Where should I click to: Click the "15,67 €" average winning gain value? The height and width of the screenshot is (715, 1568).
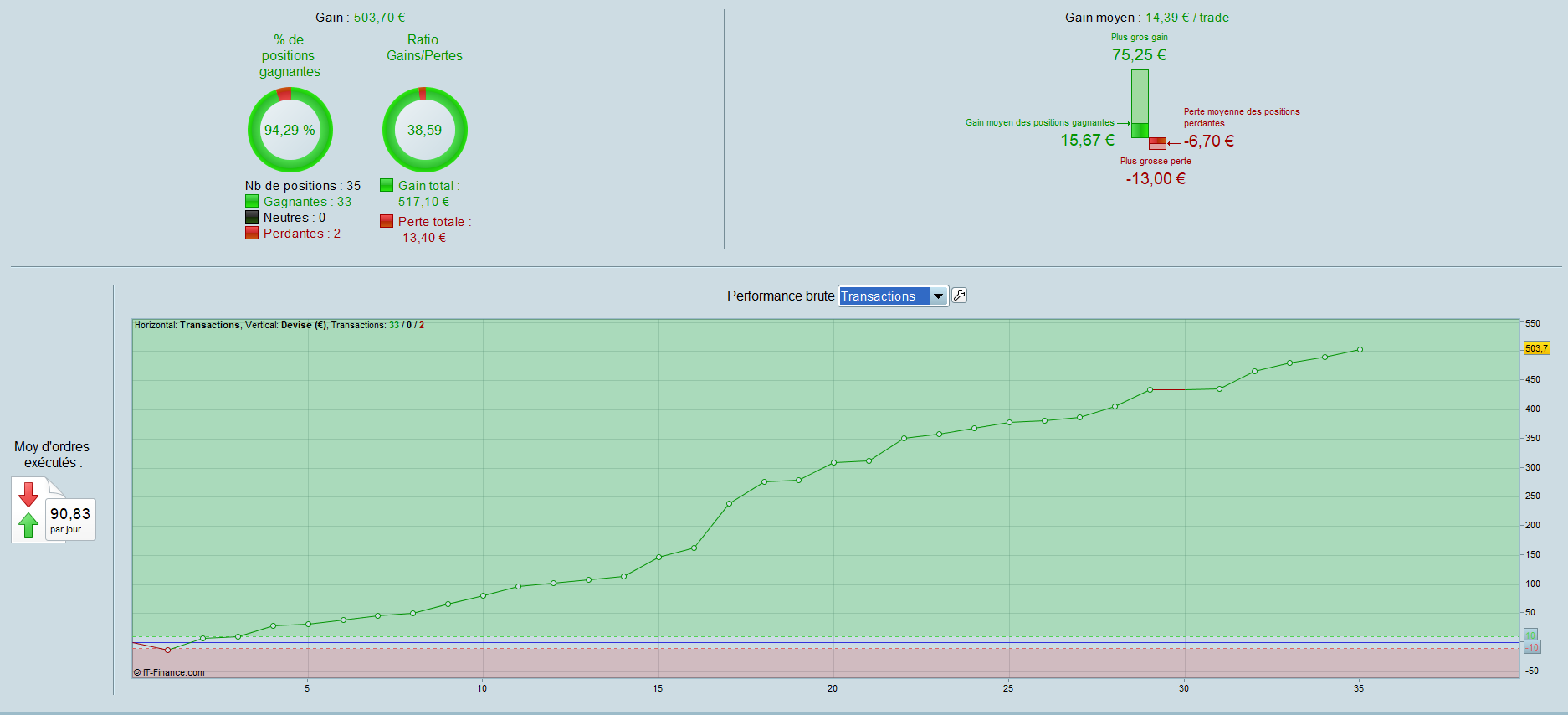pos(1088,140)
